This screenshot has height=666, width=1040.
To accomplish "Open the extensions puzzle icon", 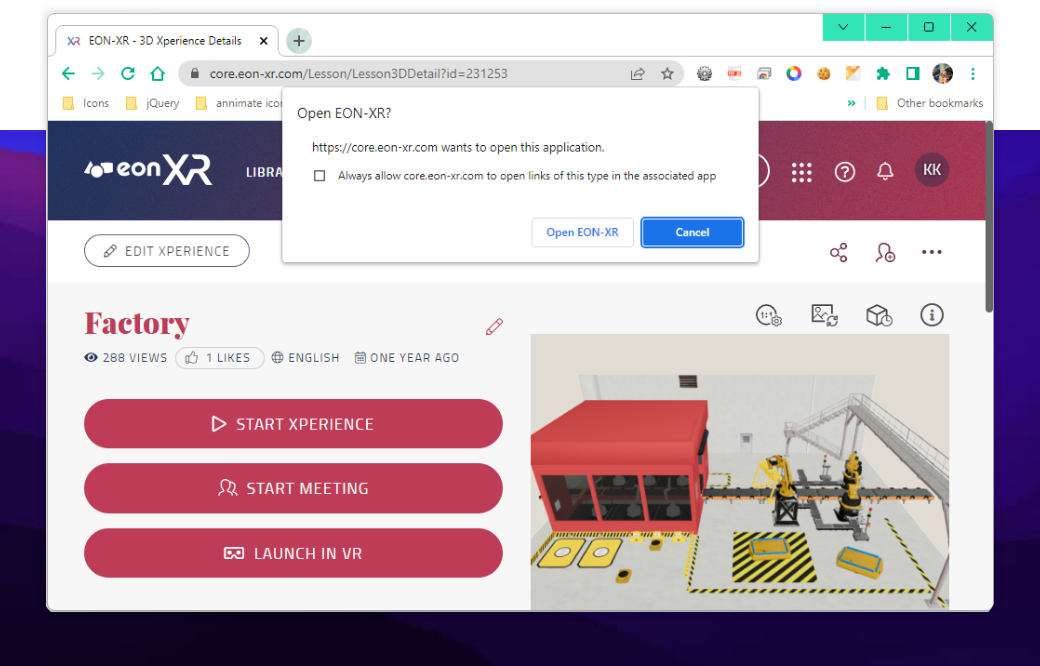I will coord(883,74).
